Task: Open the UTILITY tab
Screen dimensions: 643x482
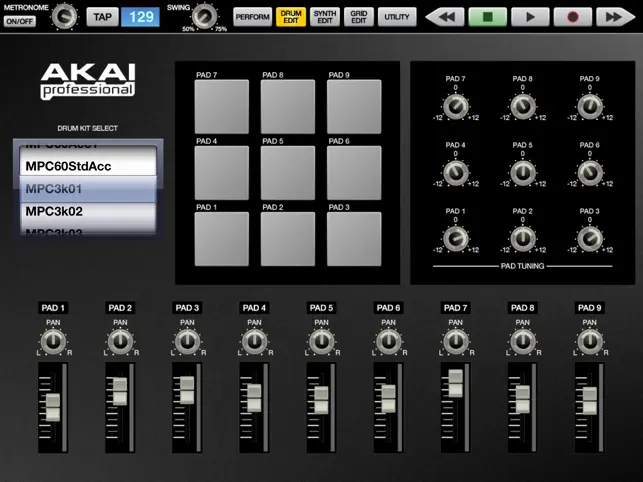Action: pyautogui.click(x=397, y=17)
